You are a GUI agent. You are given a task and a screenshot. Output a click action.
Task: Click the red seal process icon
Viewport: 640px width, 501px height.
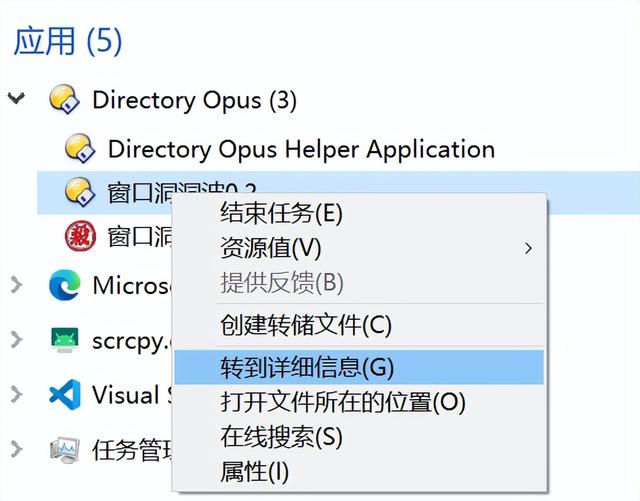coord(80,236)
